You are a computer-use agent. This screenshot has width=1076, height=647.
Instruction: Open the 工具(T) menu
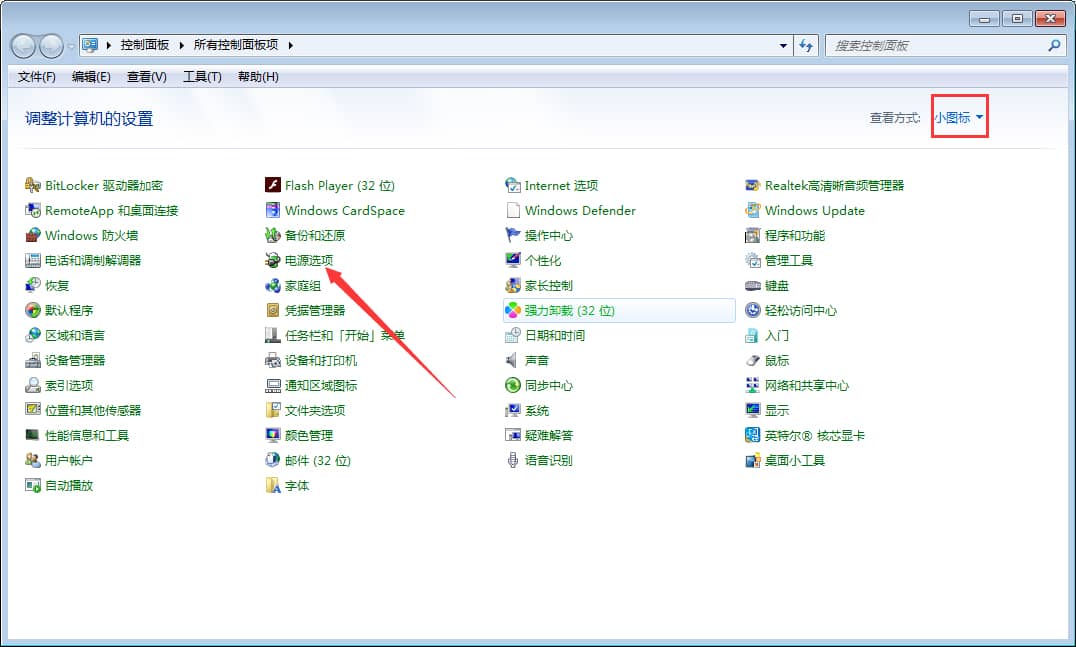pos(202,77)
